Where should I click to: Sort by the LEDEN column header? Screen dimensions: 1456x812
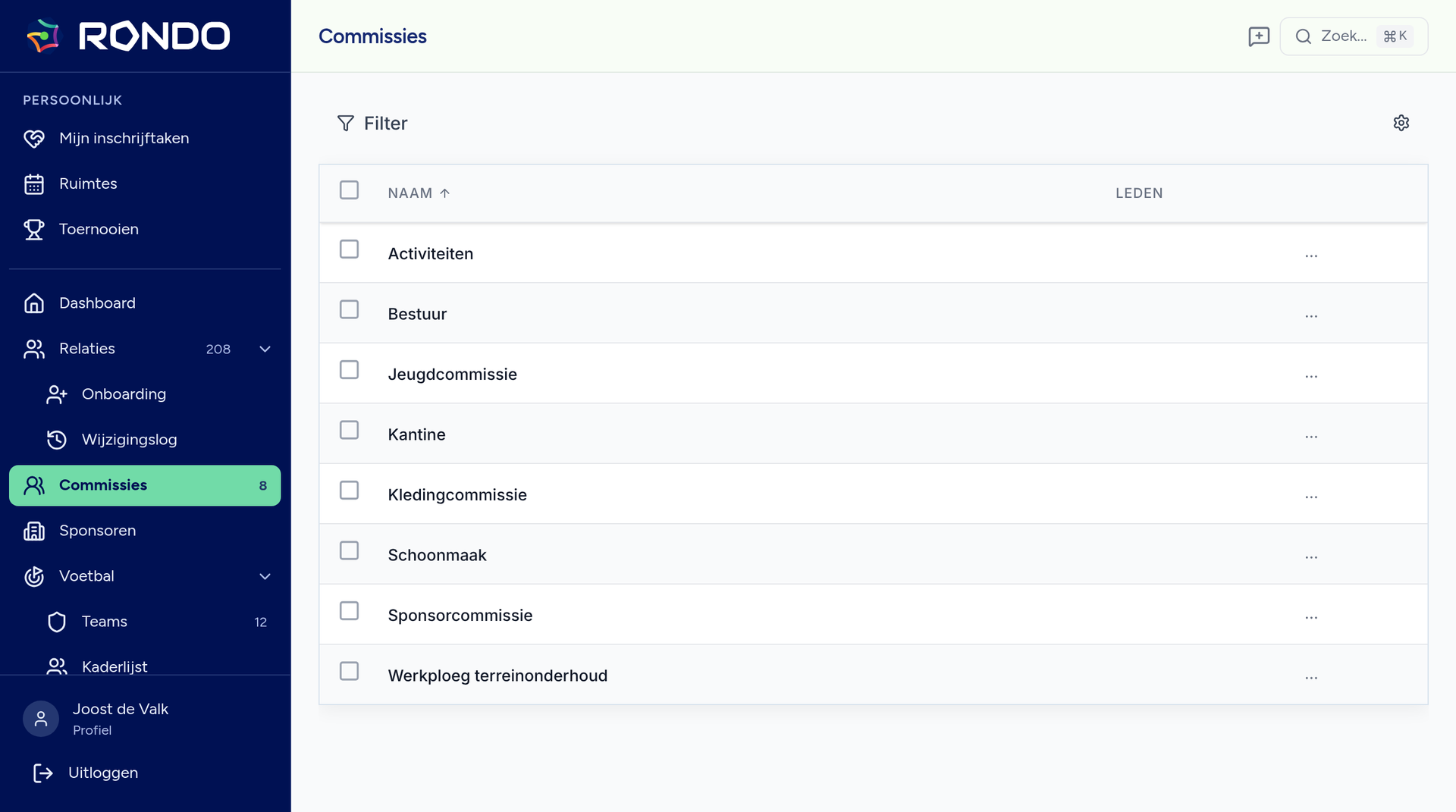click(x=1139, y=193)
